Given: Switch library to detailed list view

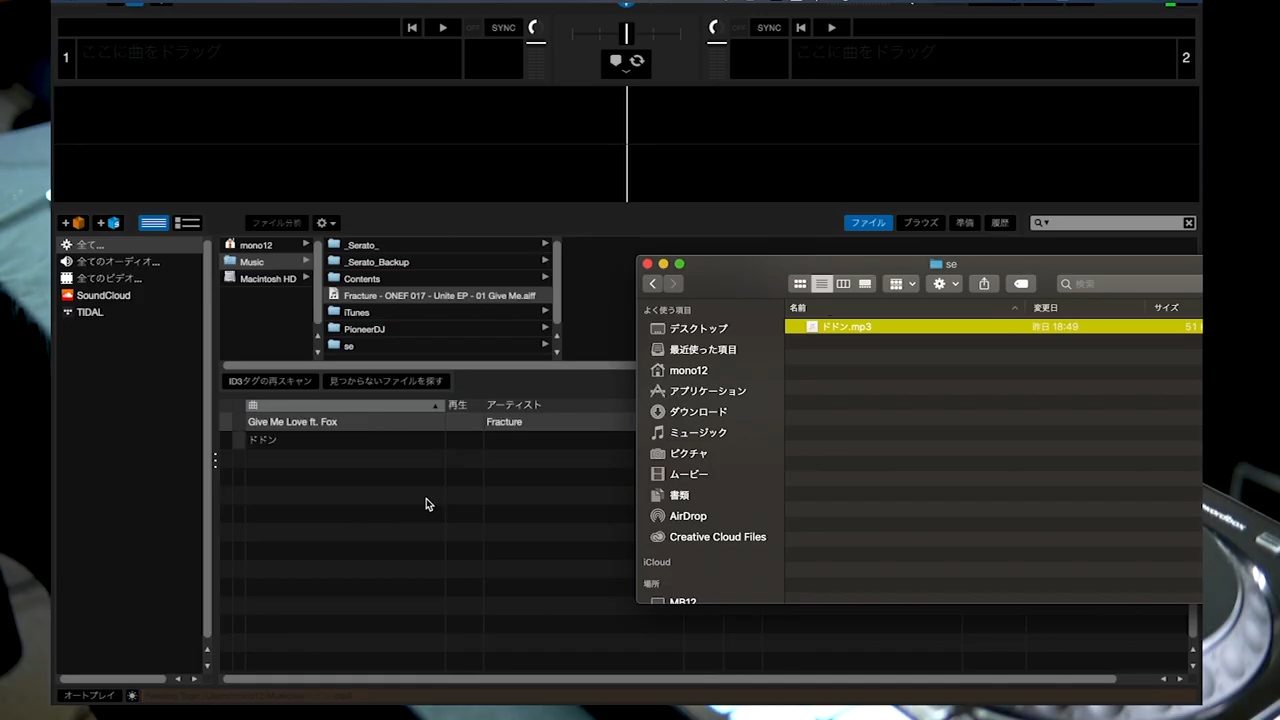Looking at the screenshot, I should (x=188, y=223).
